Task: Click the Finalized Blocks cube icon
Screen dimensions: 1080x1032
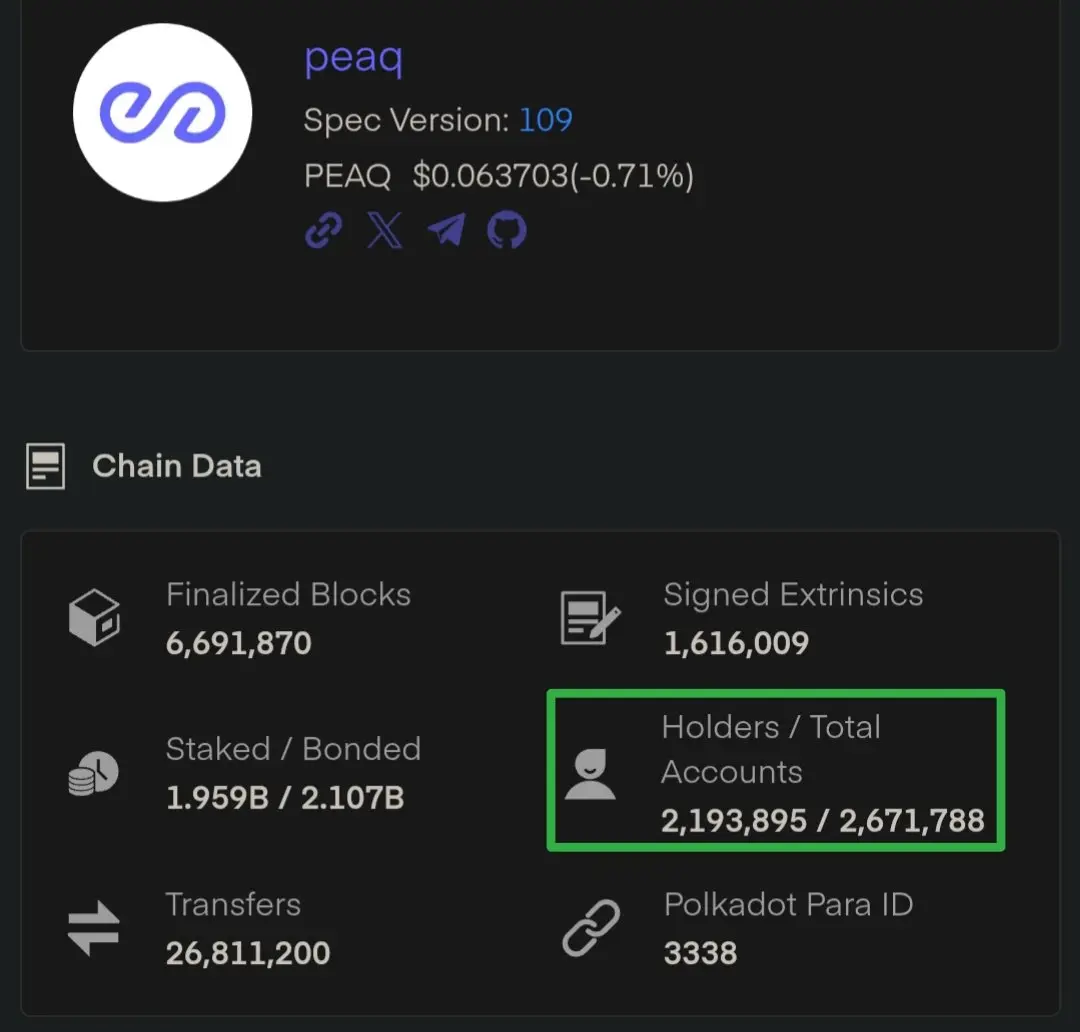Action: pos(94,617)
